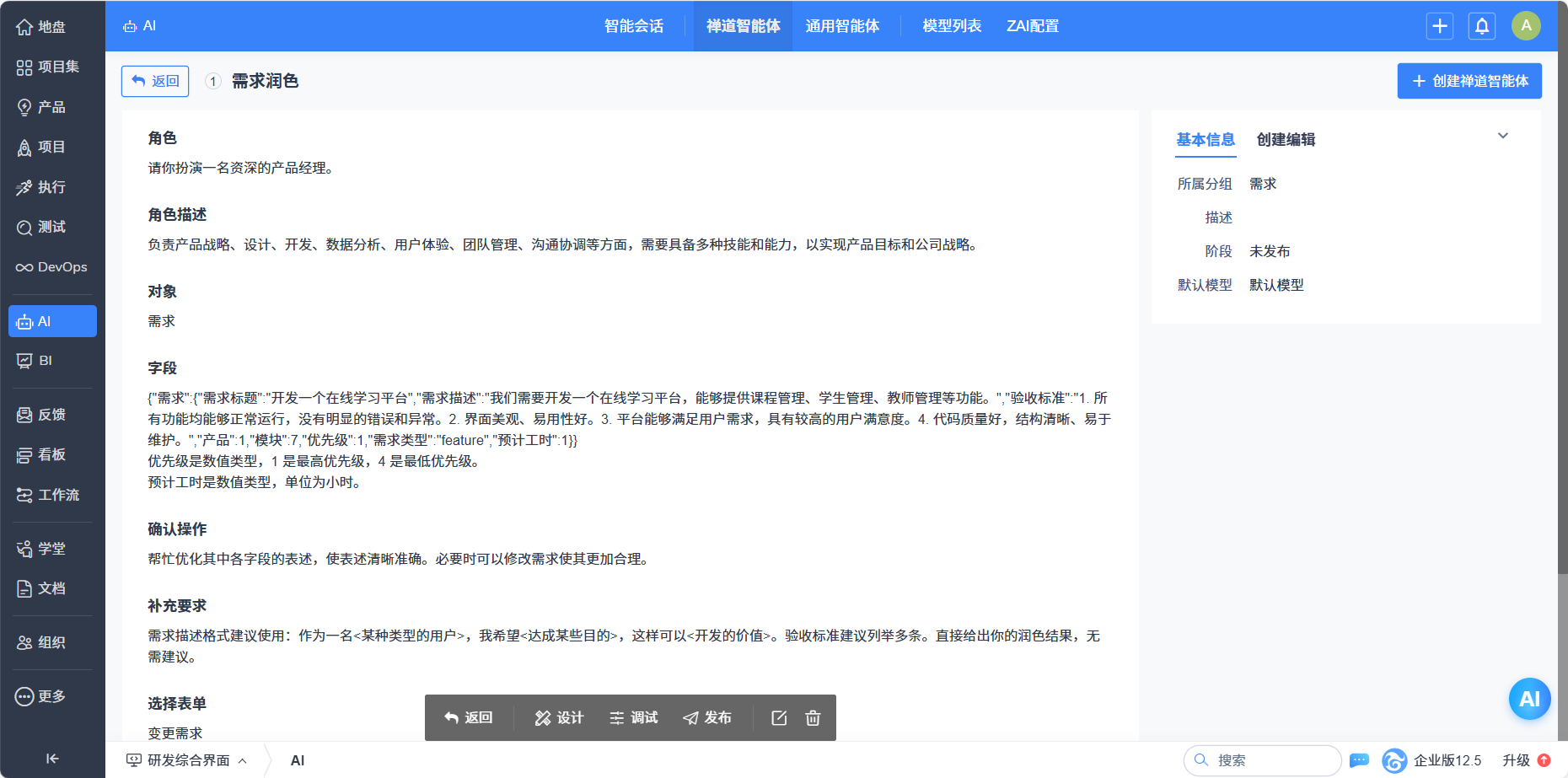The image size is (1568, 778).
Task: Click 调试 in the floating toolbar
Action: pos(634,717)
